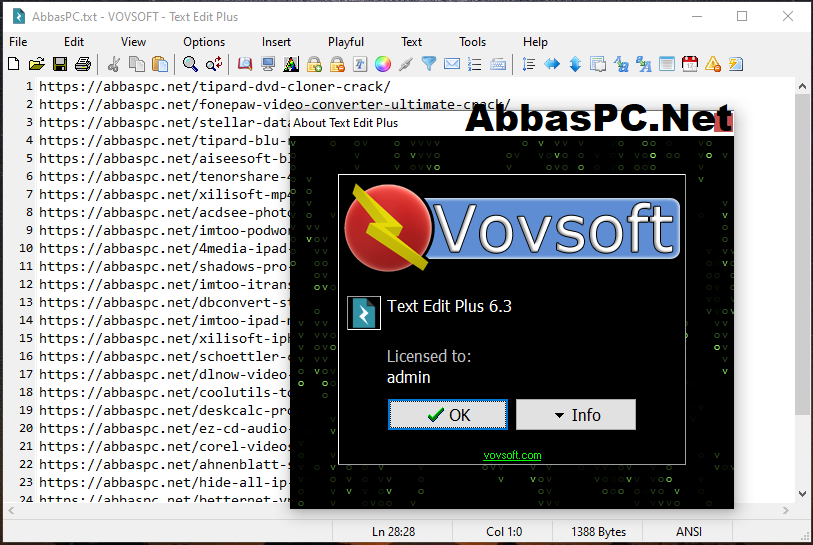Open the Insert menu

tap(276, 42)
